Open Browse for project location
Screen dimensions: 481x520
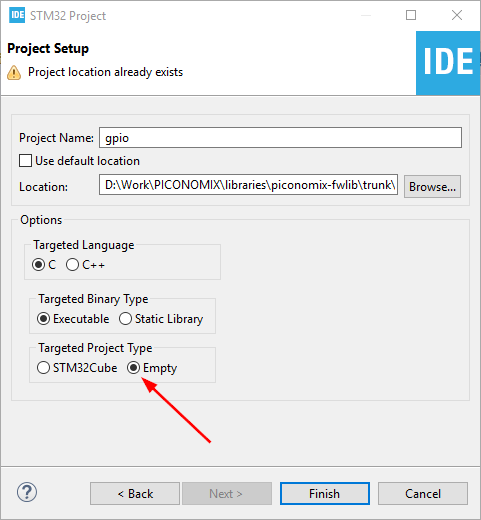click(432, 187)
